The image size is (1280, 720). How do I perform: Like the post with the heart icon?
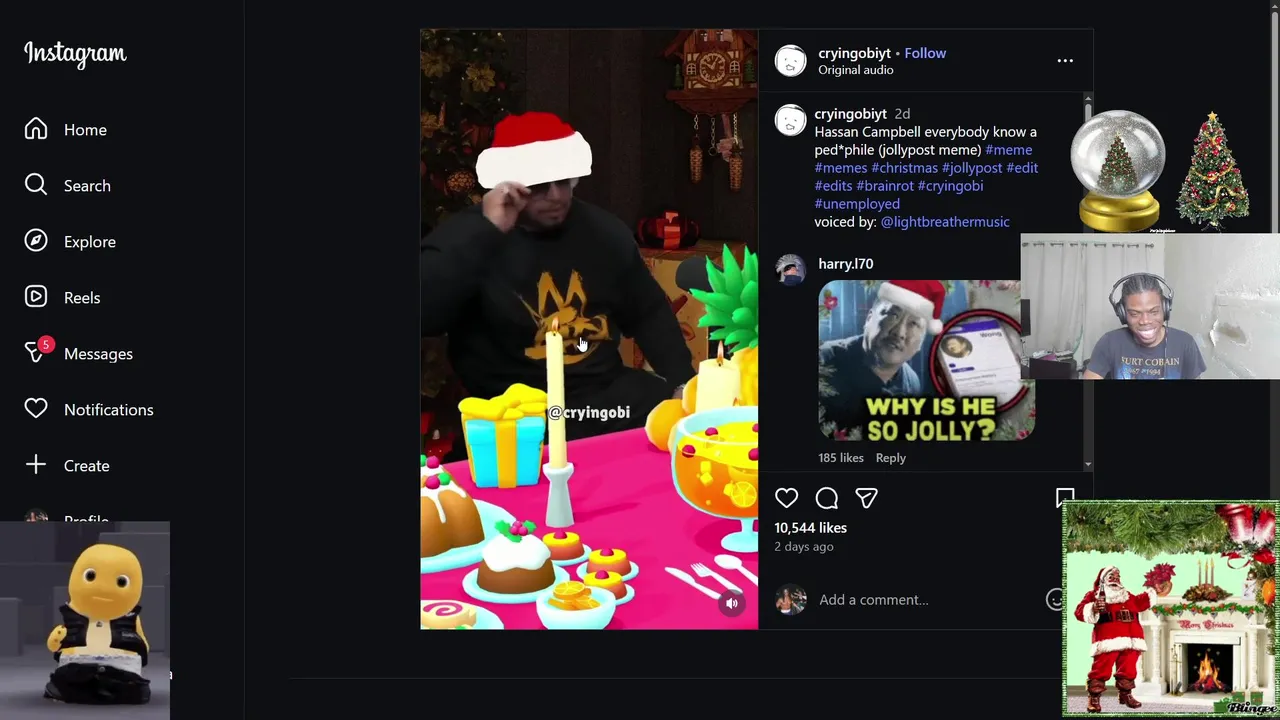786,498
